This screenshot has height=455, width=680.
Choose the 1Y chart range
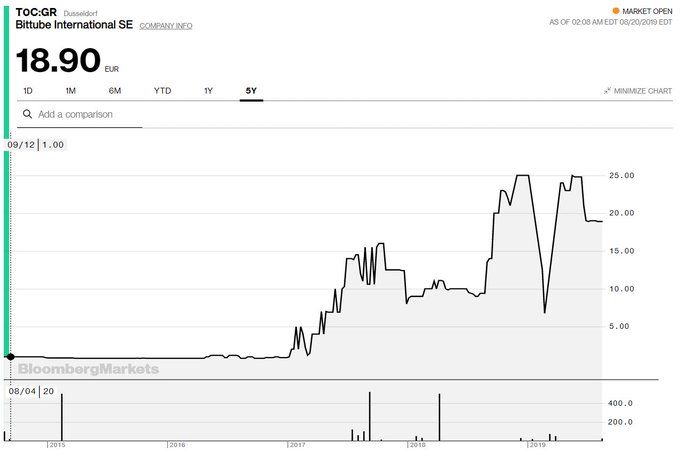pyautogui.click(x=209, y=91)
